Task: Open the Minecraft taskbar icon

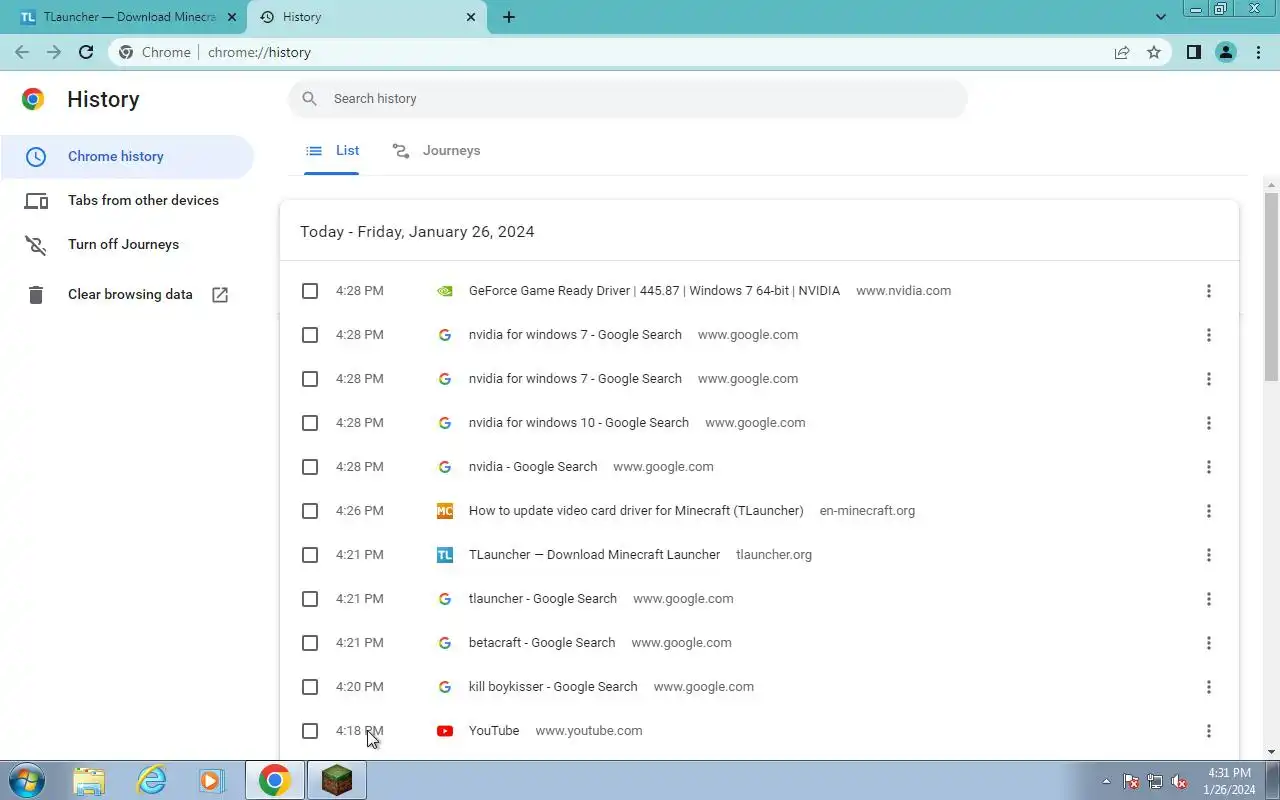Action: [x=337, y=781]
